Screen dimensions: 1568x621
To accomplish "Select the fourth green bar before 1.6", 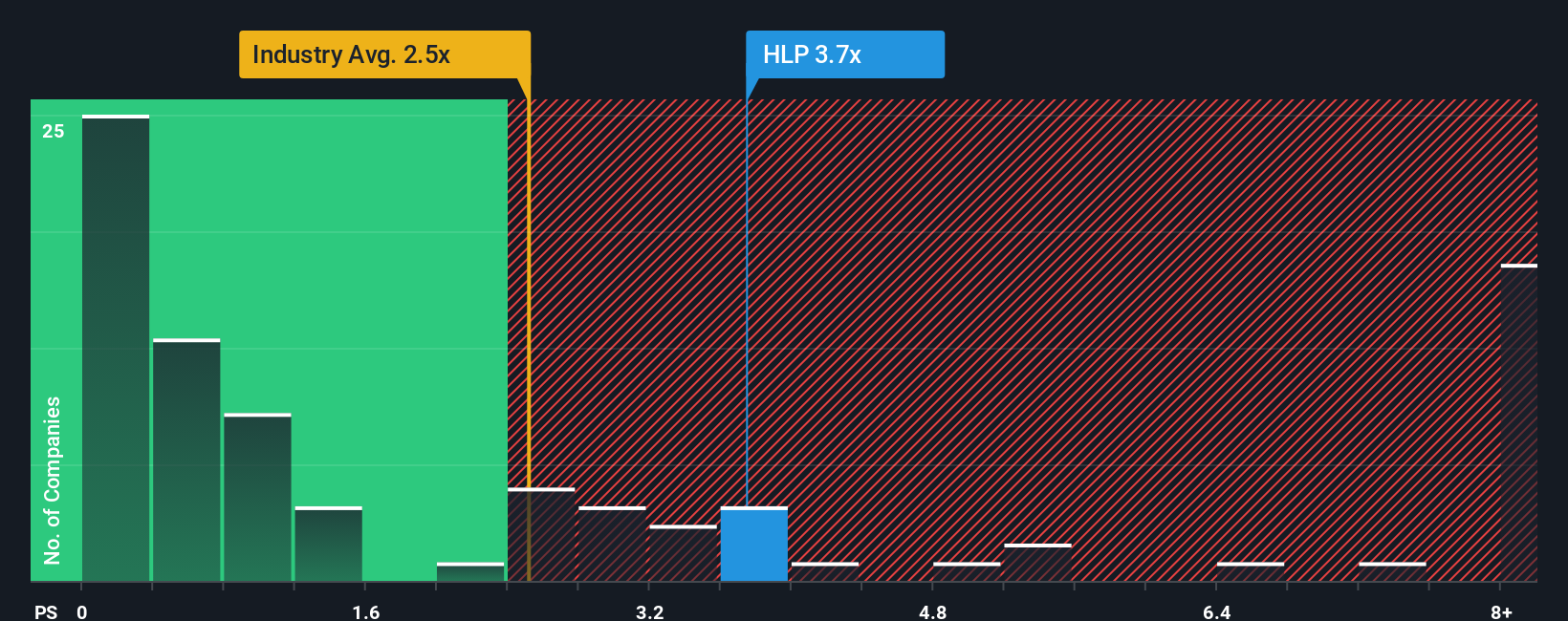I will pyautogui.click(x=328, y=544).
